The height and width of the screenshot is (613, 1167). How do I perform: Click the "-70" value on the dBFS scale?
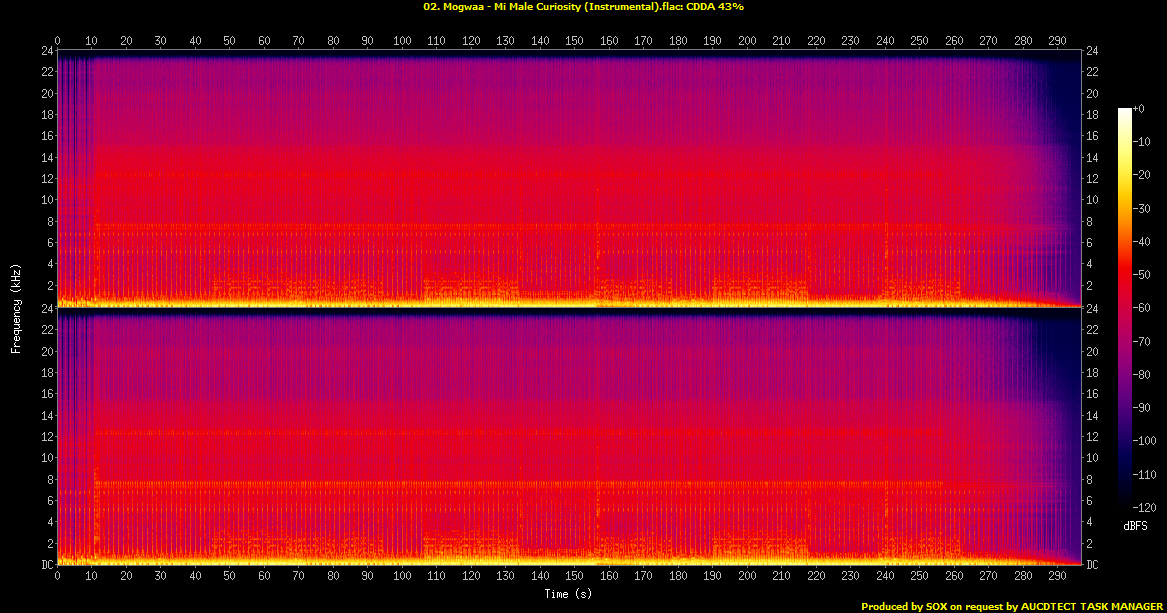pos(1142,341)
